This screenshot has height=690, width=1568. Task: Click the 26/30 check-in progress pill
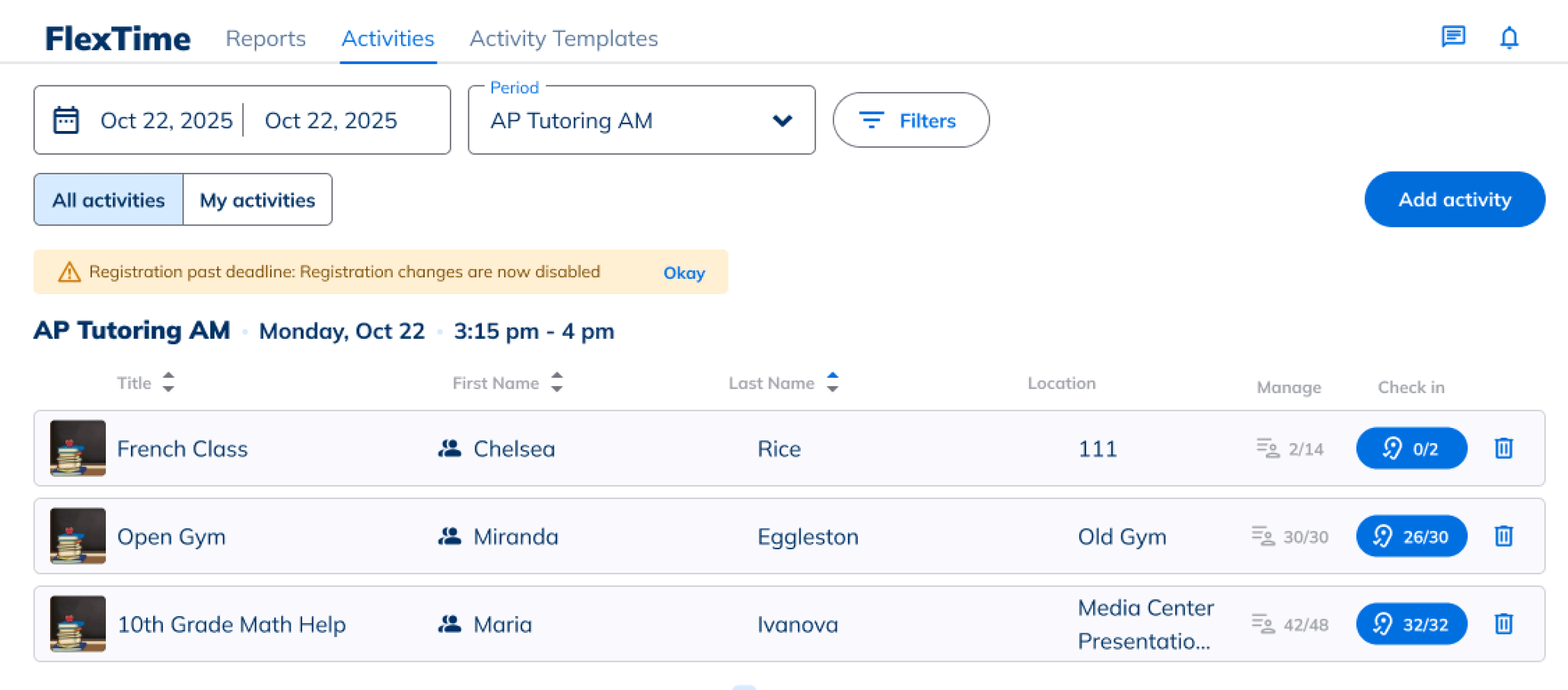pos(1411,536)
